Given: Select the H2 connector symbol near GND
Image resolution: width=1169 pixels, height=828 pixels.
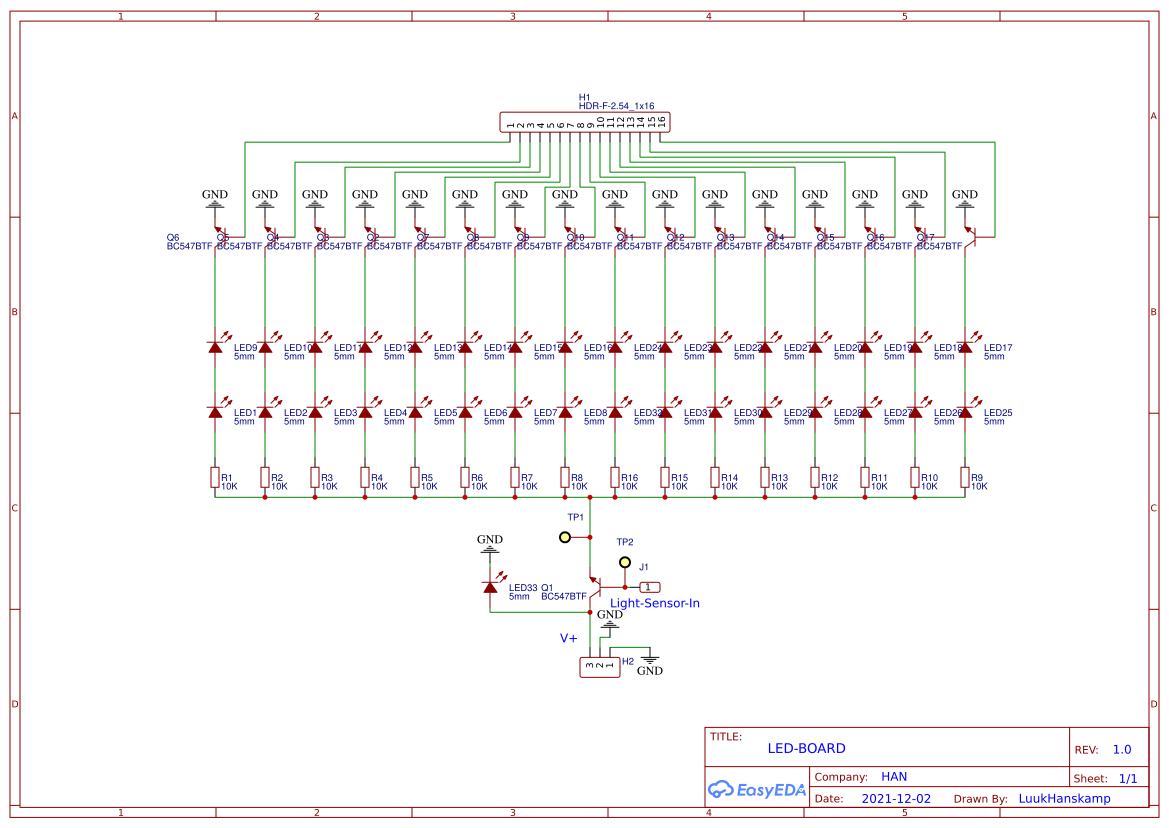Looking at the screenshot, I should click(598, 664).
